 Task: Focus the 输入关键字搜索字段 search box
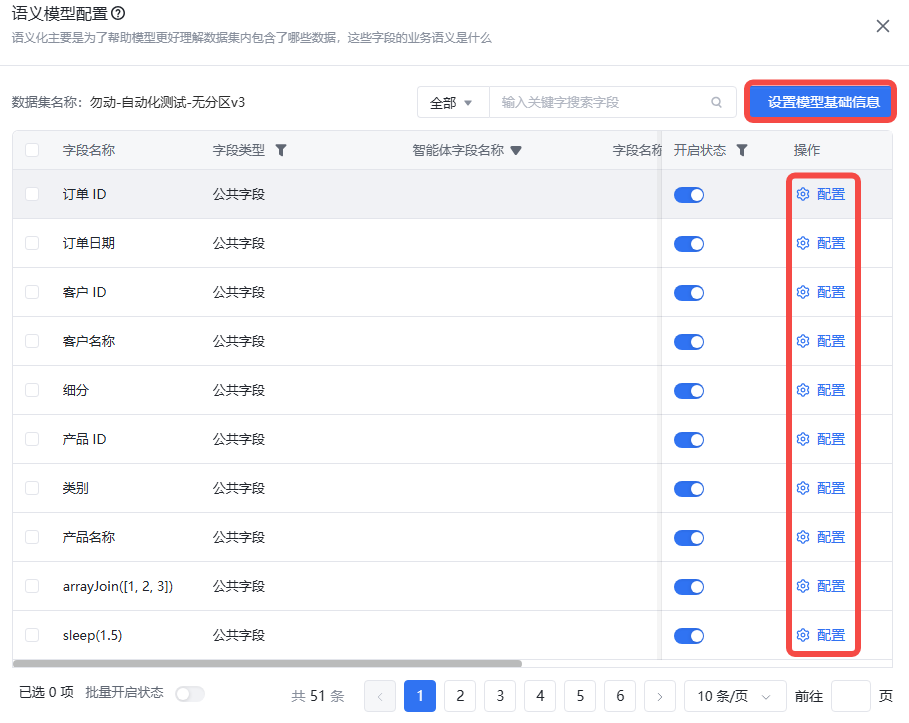pos(602,102)
